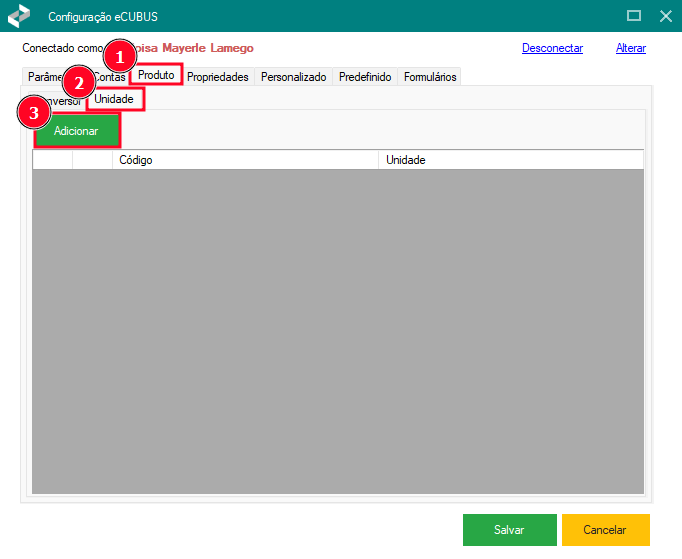
Task: Select the Unidade sub-tab
Action: click(114, 99)
